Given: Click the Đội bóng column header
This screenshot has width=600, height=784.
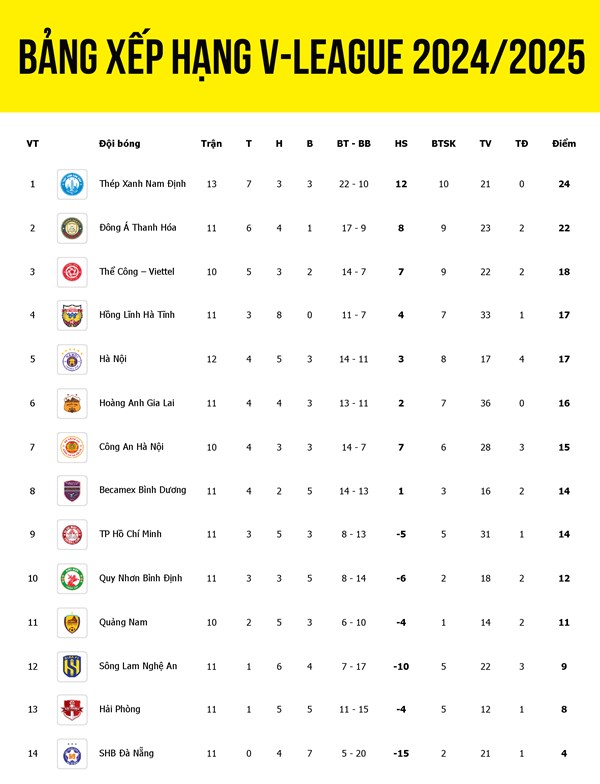Looking at the screenshot, I should [x=120, y=144].
